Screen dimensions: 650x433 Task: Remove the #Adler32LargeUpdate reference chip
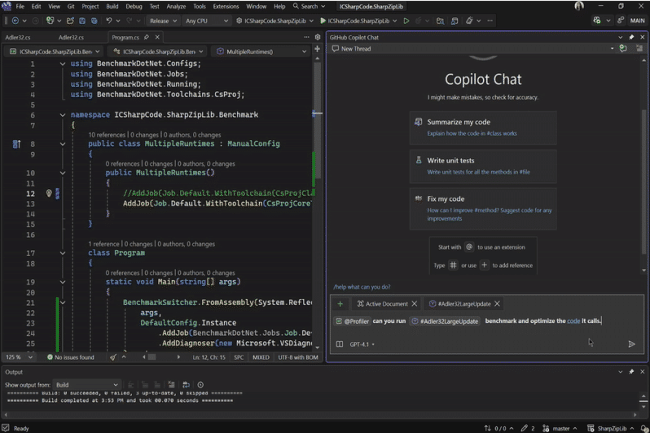[x=497, y=303]
